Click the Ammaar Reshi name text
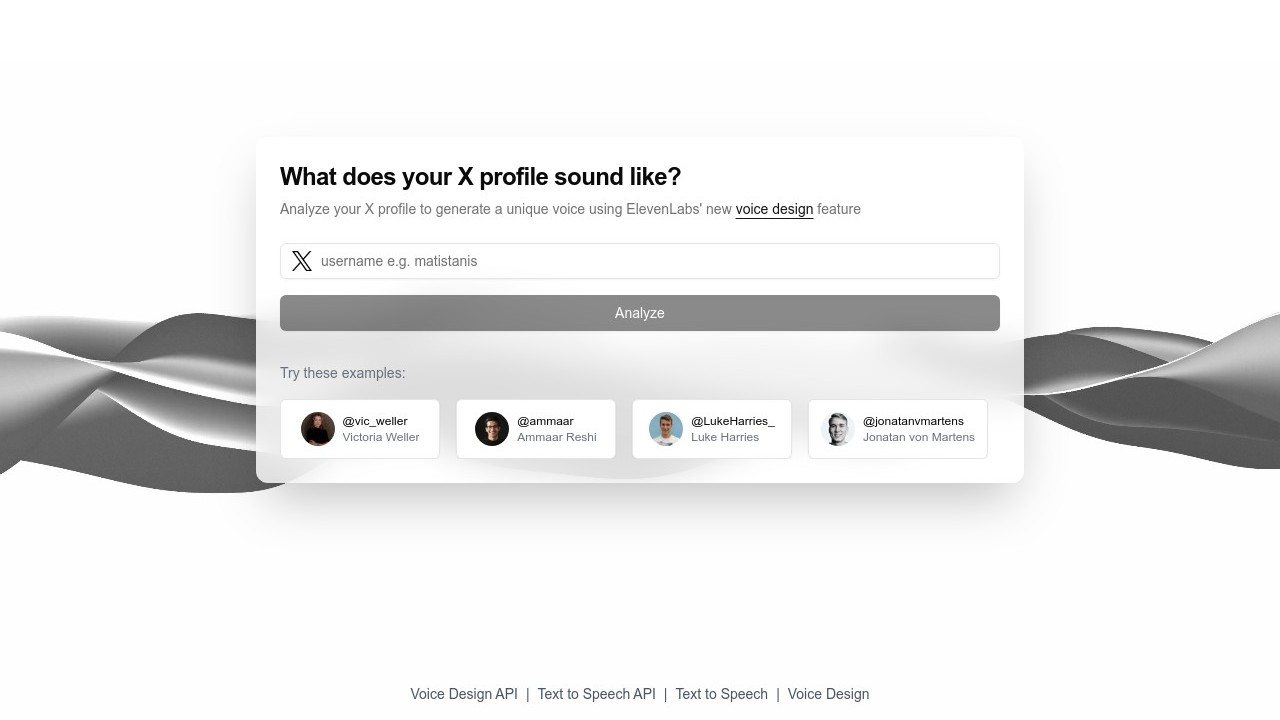Screen dimensions: 1280x720 coord(557,437)
